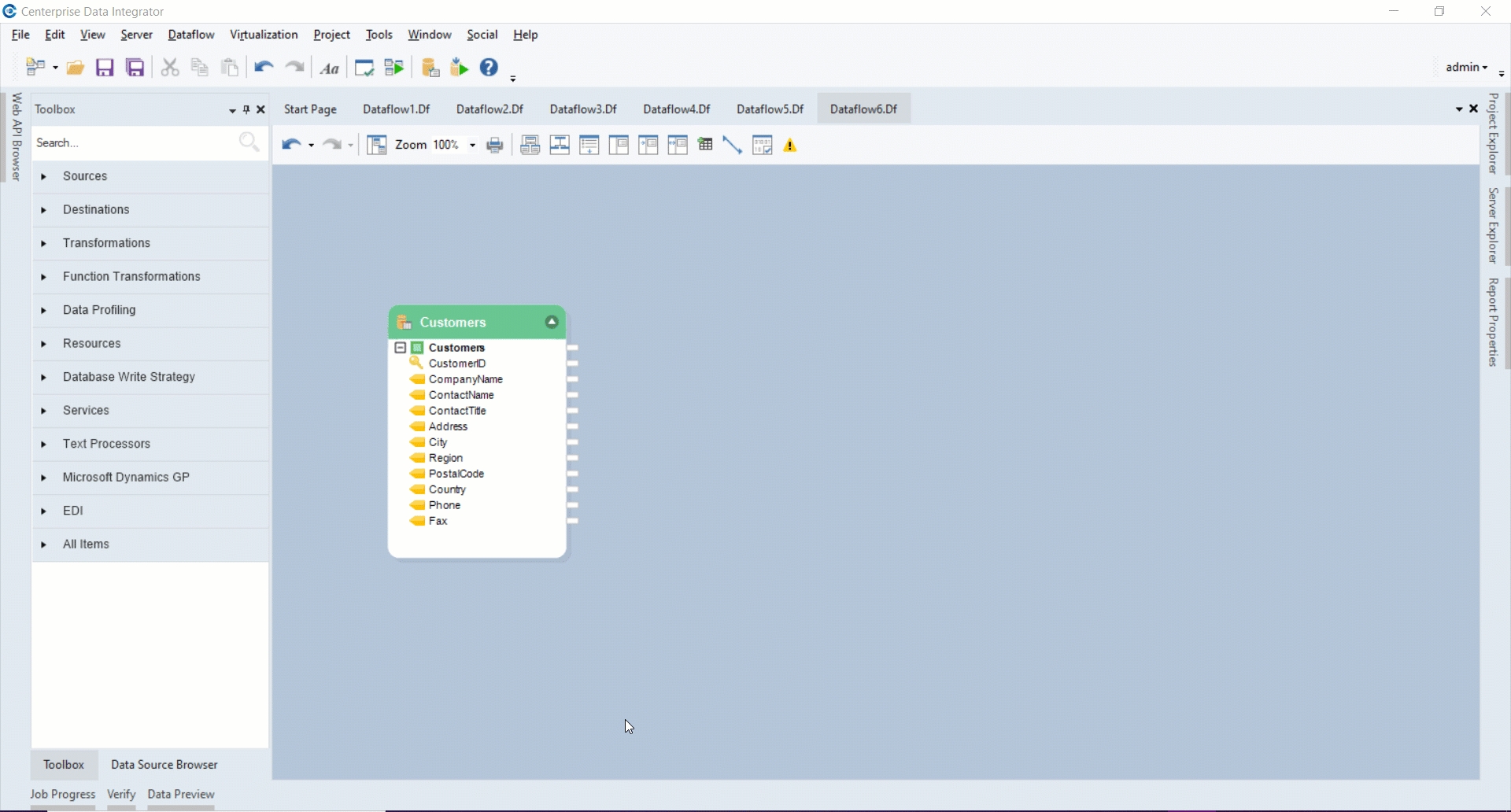The height and width of the screenshot is (812, 1511).
Task: Click the Open folder icon
Action: (76, 68)
